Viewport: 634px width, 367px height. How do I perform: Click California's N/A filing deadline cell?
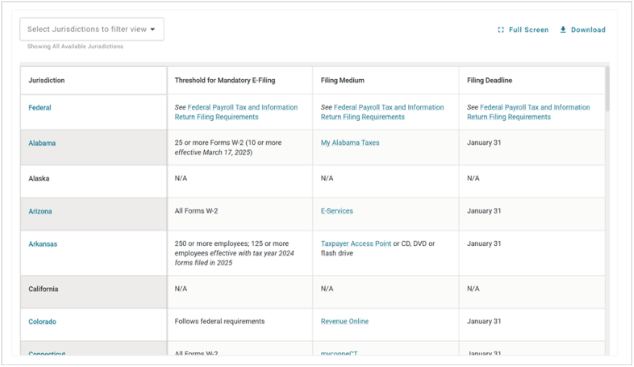click(x=532, y=292)
